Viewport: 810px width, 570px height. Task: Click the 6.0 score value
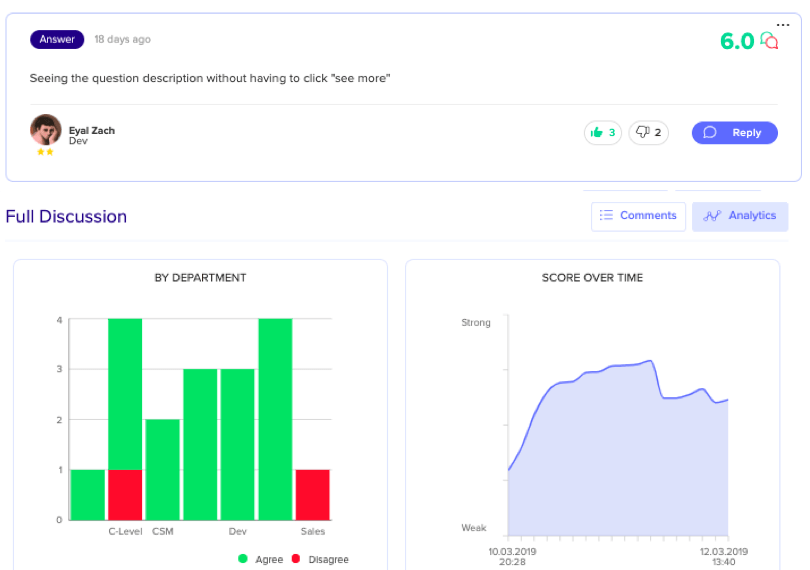[x=737, y=41]
